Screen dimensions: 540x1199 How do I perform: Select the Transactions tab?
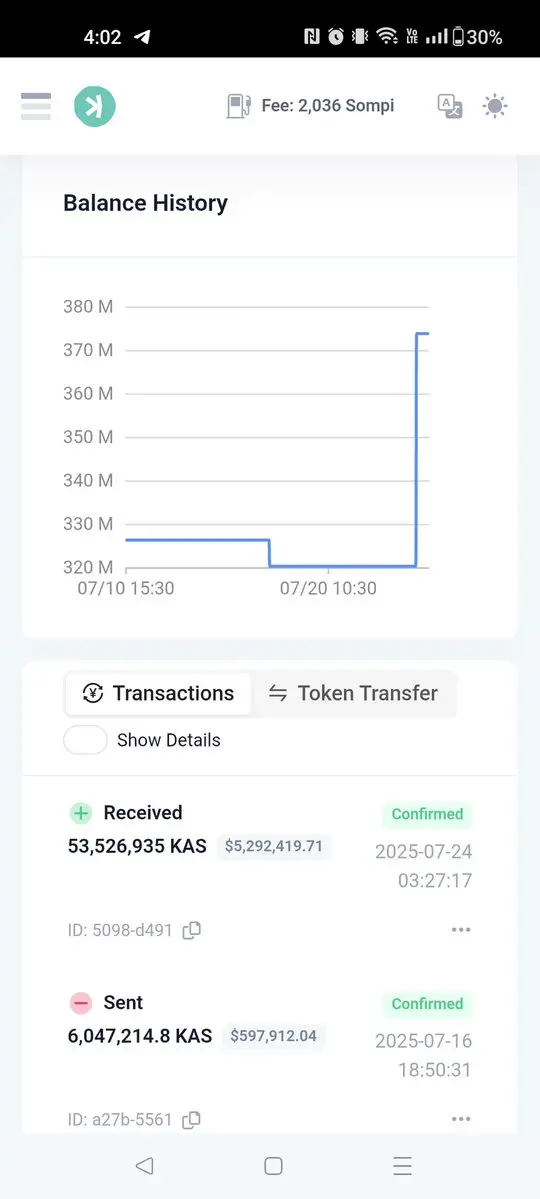tap(158, 694)
